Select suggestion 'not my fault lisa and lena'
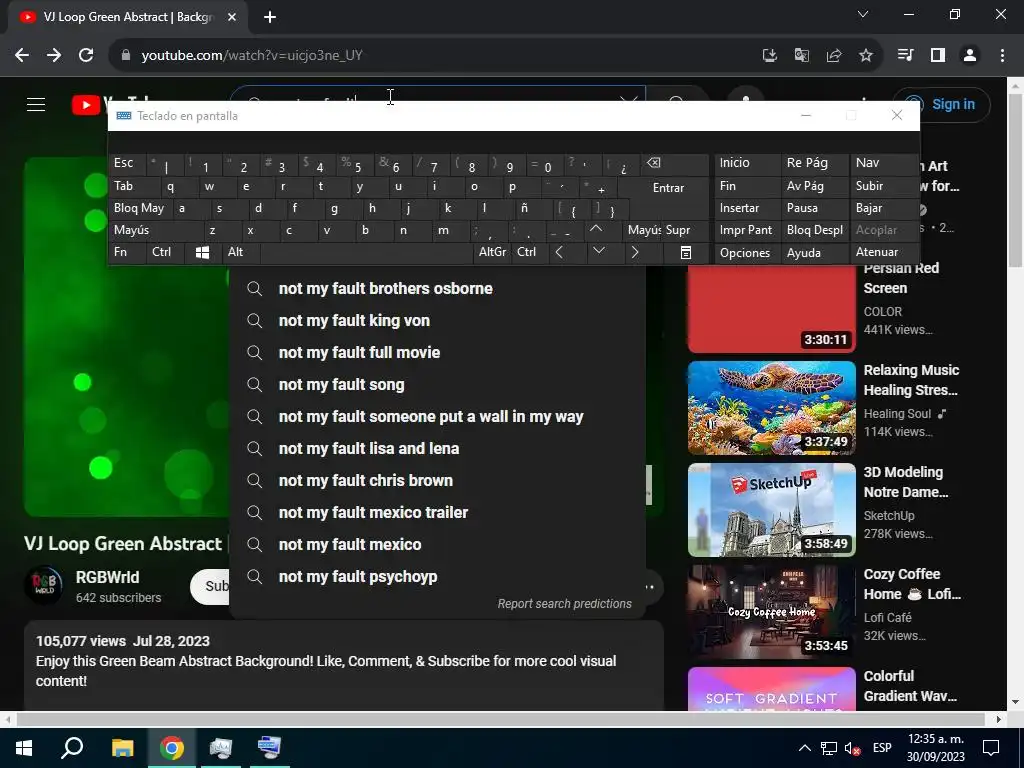 pyautogui.click(x=438, y=449)
